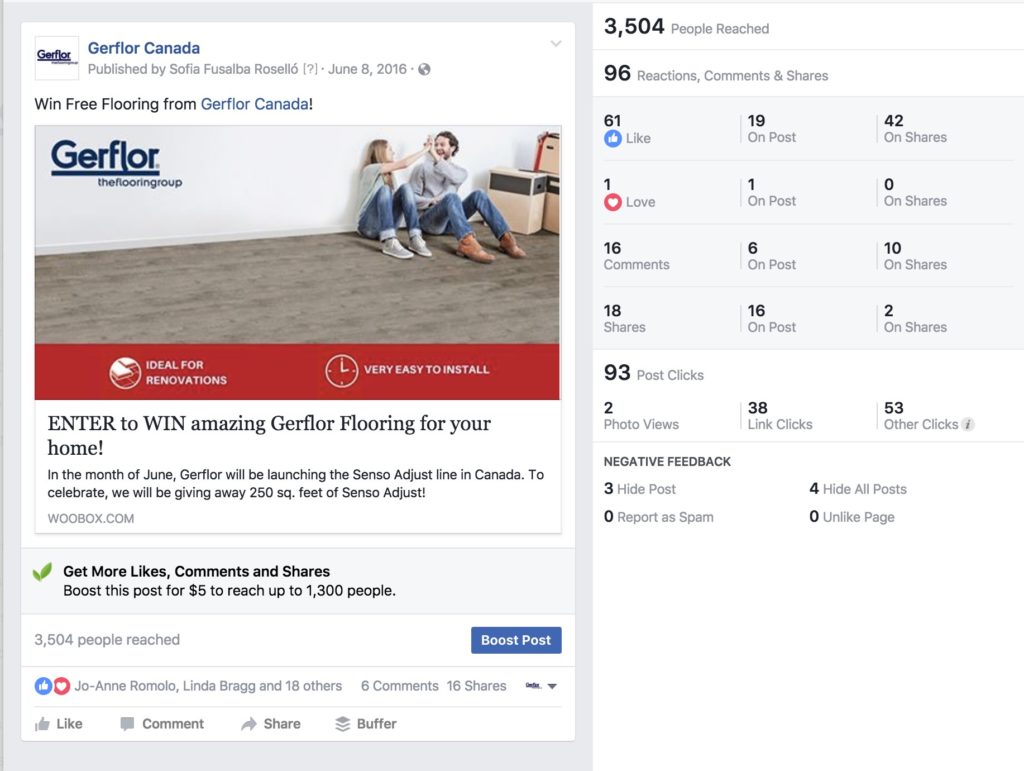Image resolution: width=1024 pixels, height=771 pixels.
Task: Click the public audience globe icon
Action: (x=424, y=69)
